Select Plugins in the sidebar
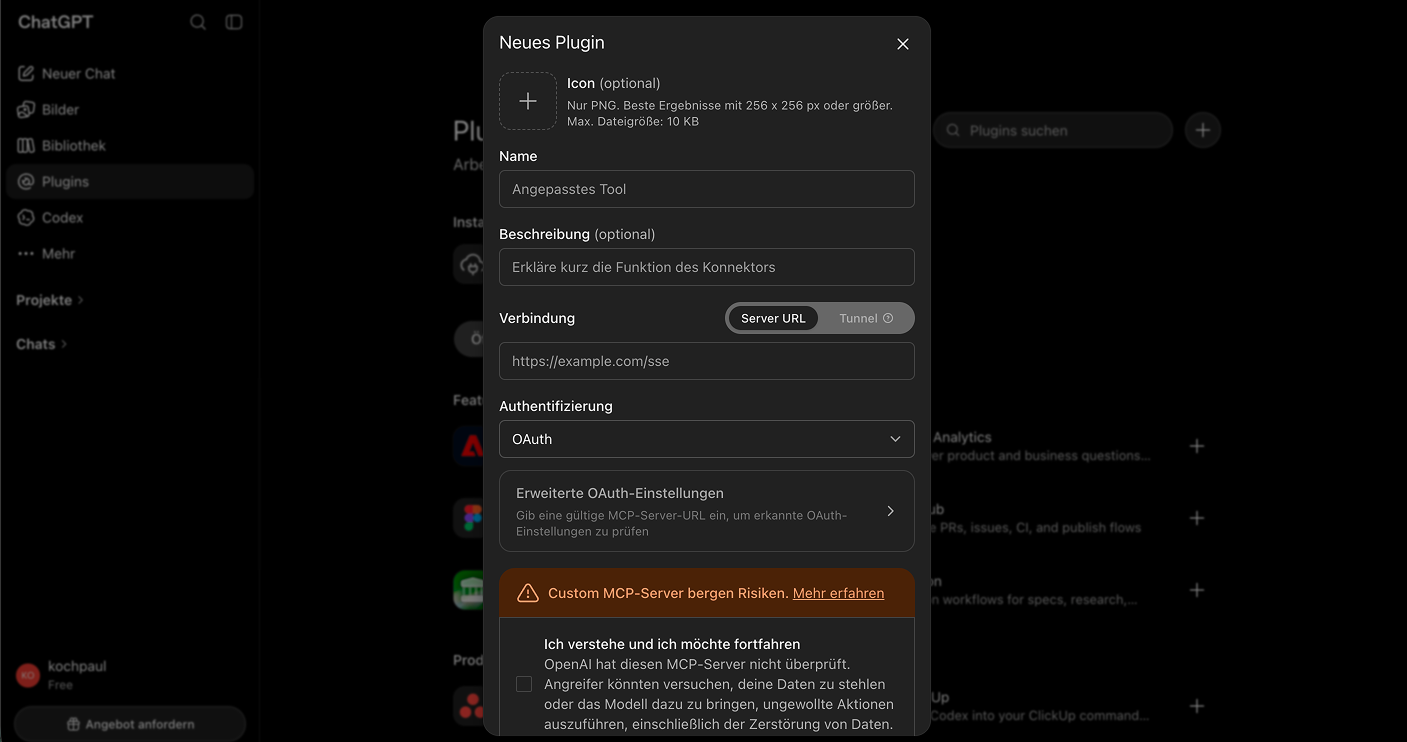Screen dimensions: 1407x742 130,182
